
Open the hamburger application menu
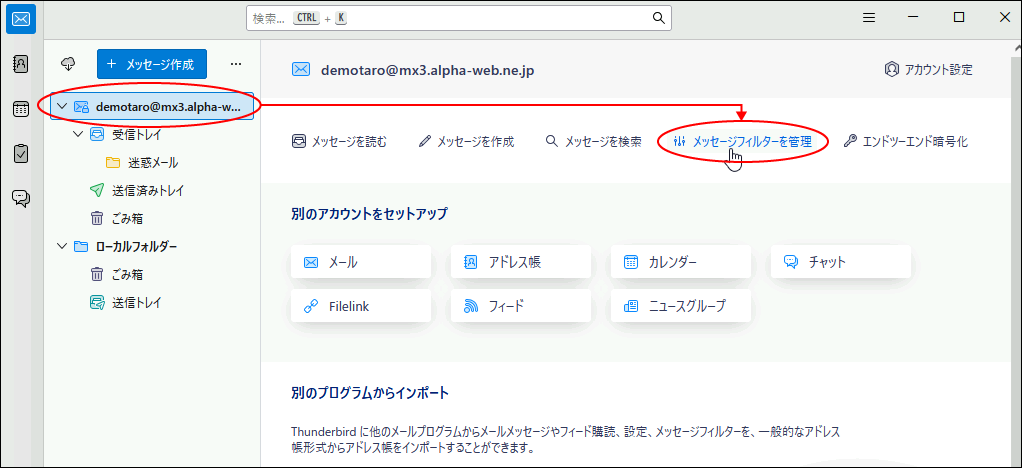(870, 18)
